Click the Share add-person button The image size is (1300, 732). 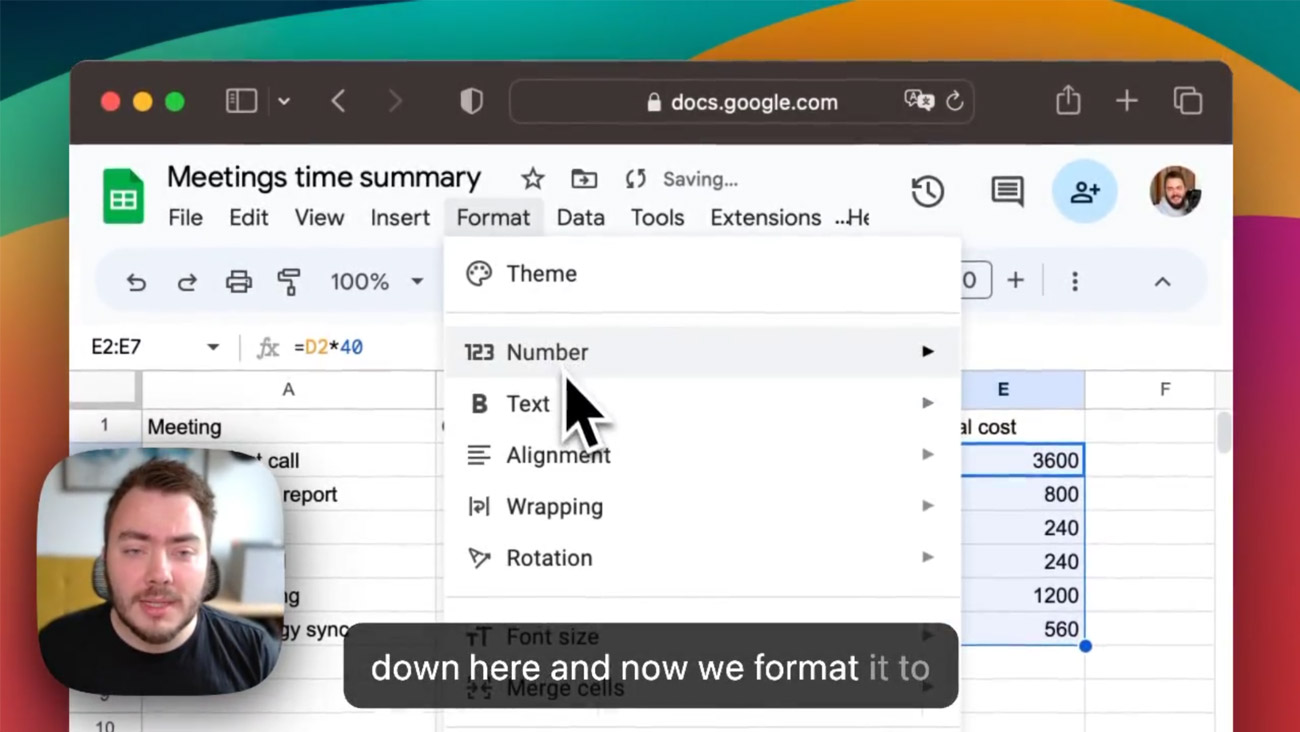1085,191
